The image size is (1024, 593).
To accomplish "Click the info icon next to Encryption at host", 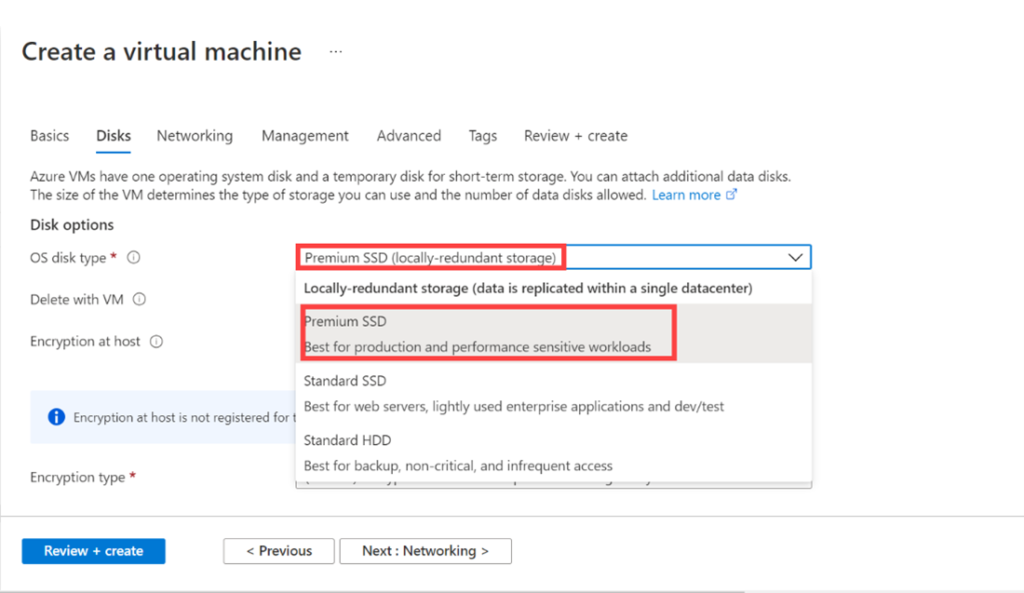I will (x=156, y=341).
